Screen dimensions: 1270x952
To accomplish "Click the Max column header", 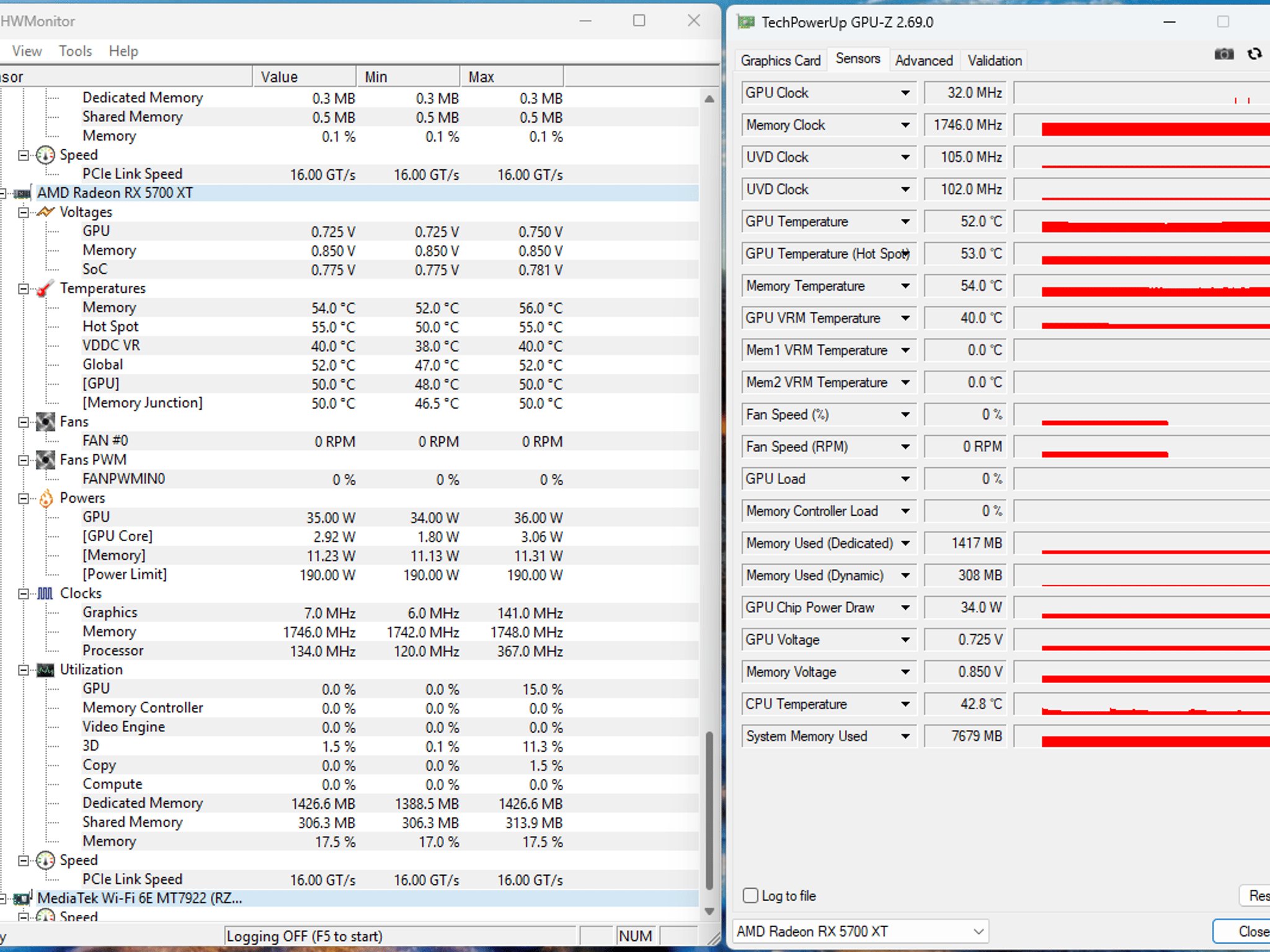I will pos(512,77).
